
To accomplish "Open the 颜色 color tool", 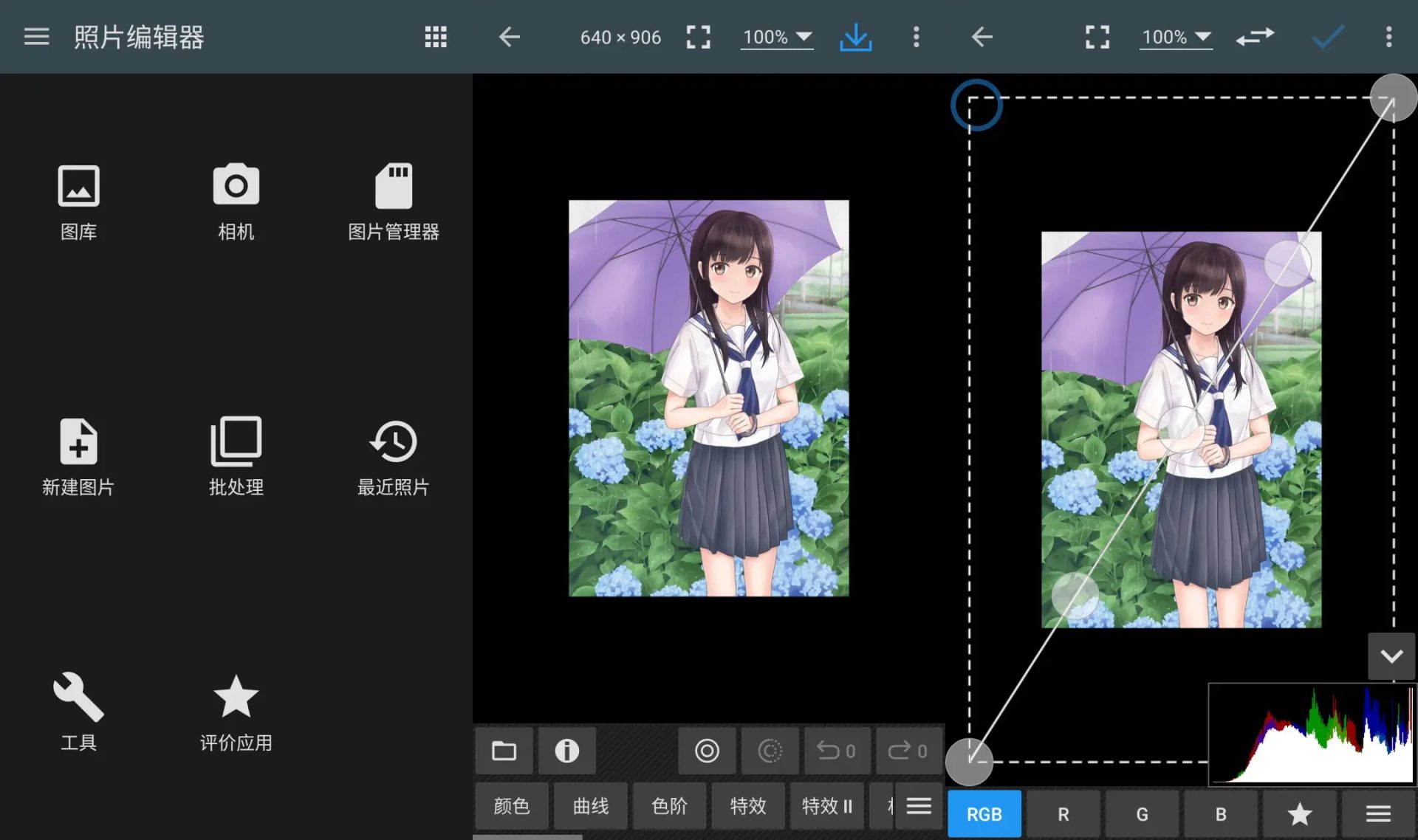I will coord(512,806).
